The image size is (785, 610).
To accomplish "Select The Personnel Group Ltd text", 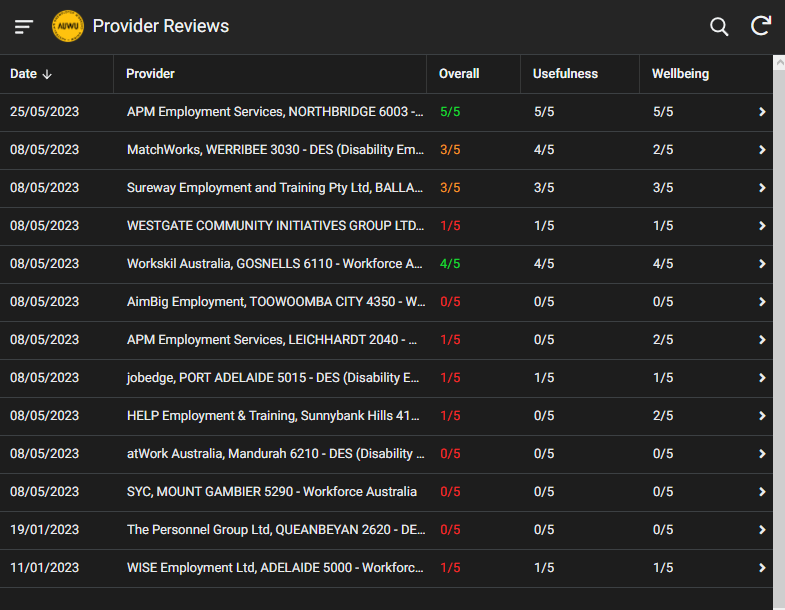I will click(x=276, y=530).
